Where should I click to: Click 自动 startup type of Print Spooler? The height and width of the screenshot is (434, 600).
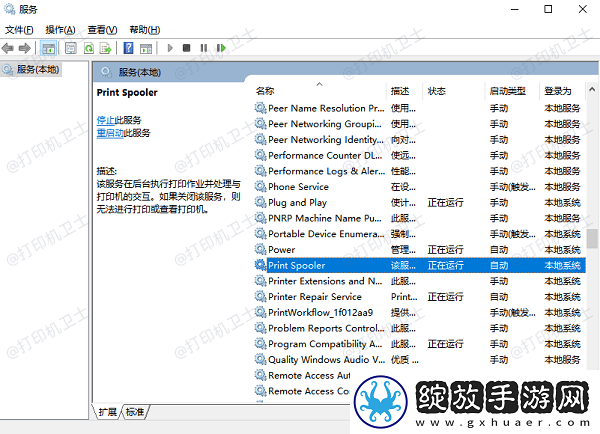click(x=499, y=265)
